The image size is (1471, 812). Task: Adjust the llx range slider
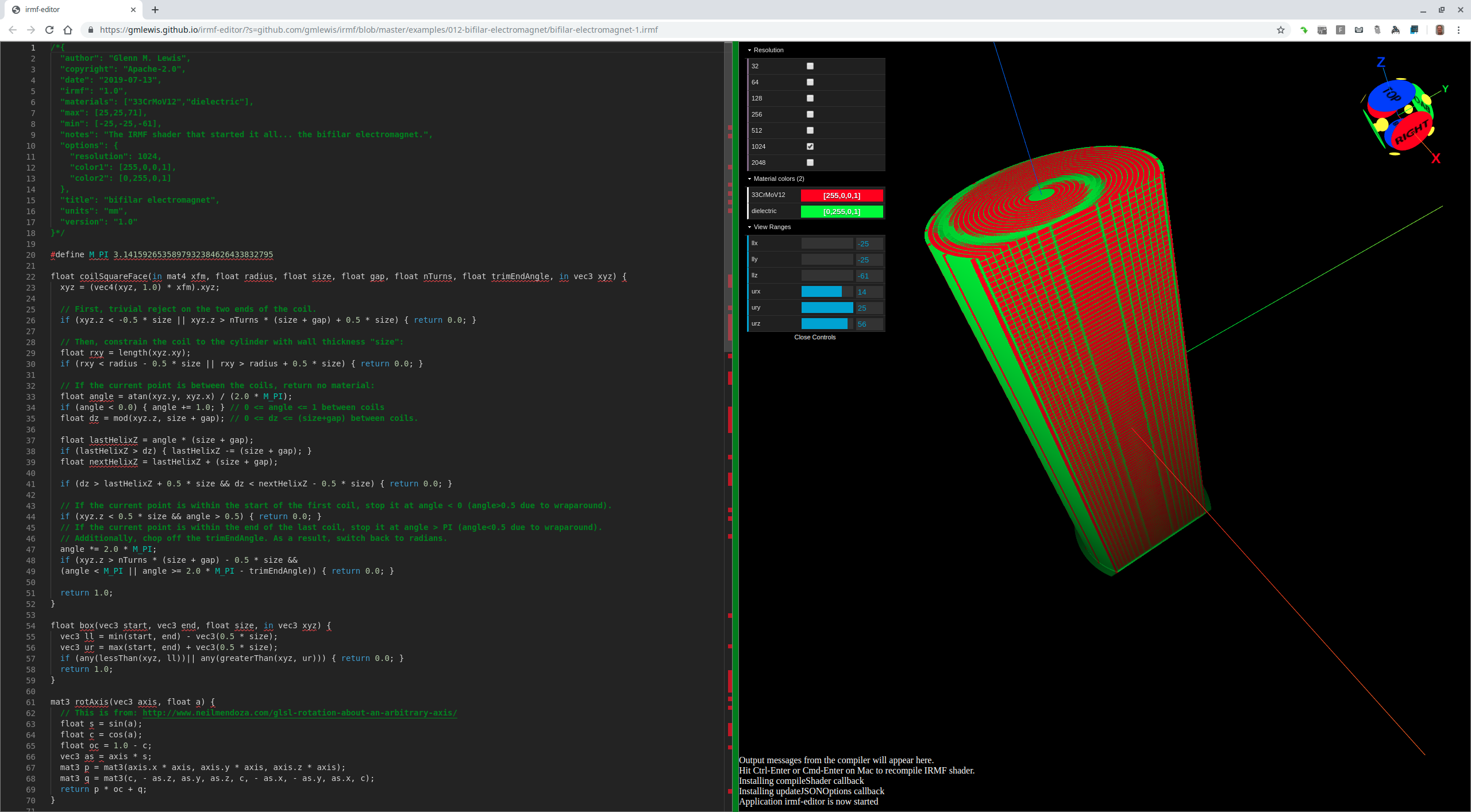click(827, 243)
